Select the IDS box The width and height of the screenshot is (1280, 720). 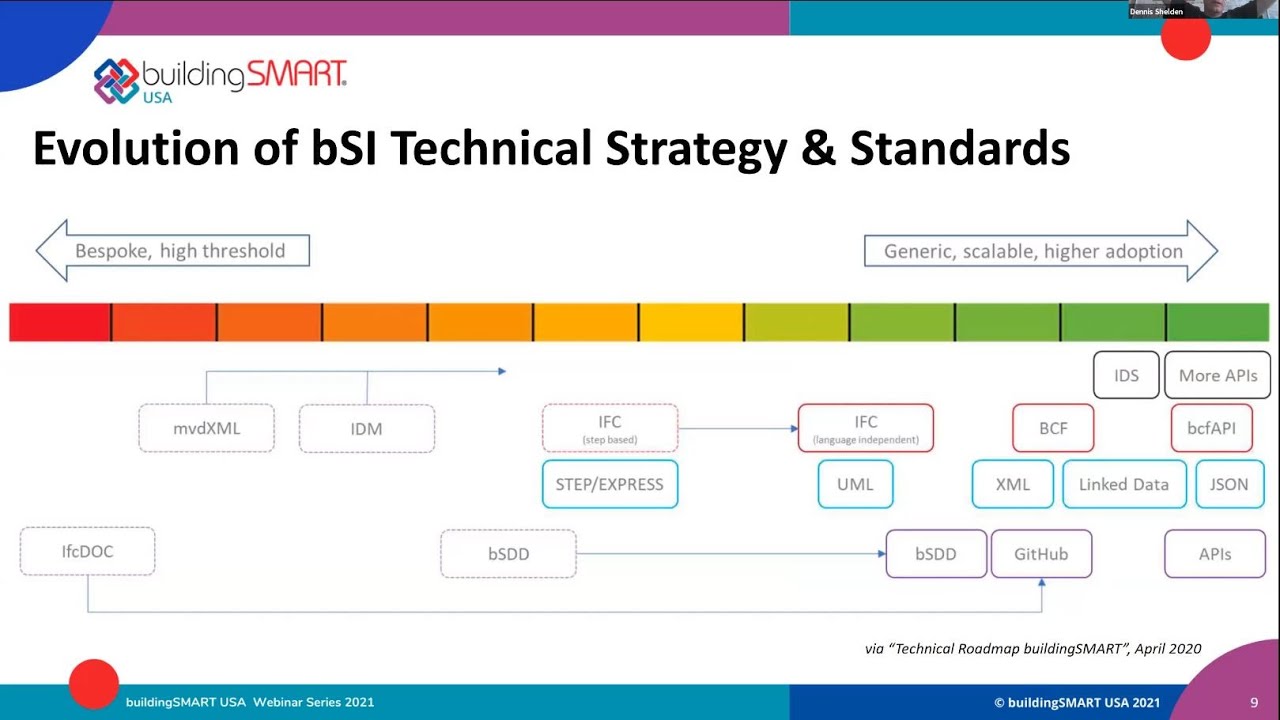click(1126, 375)
